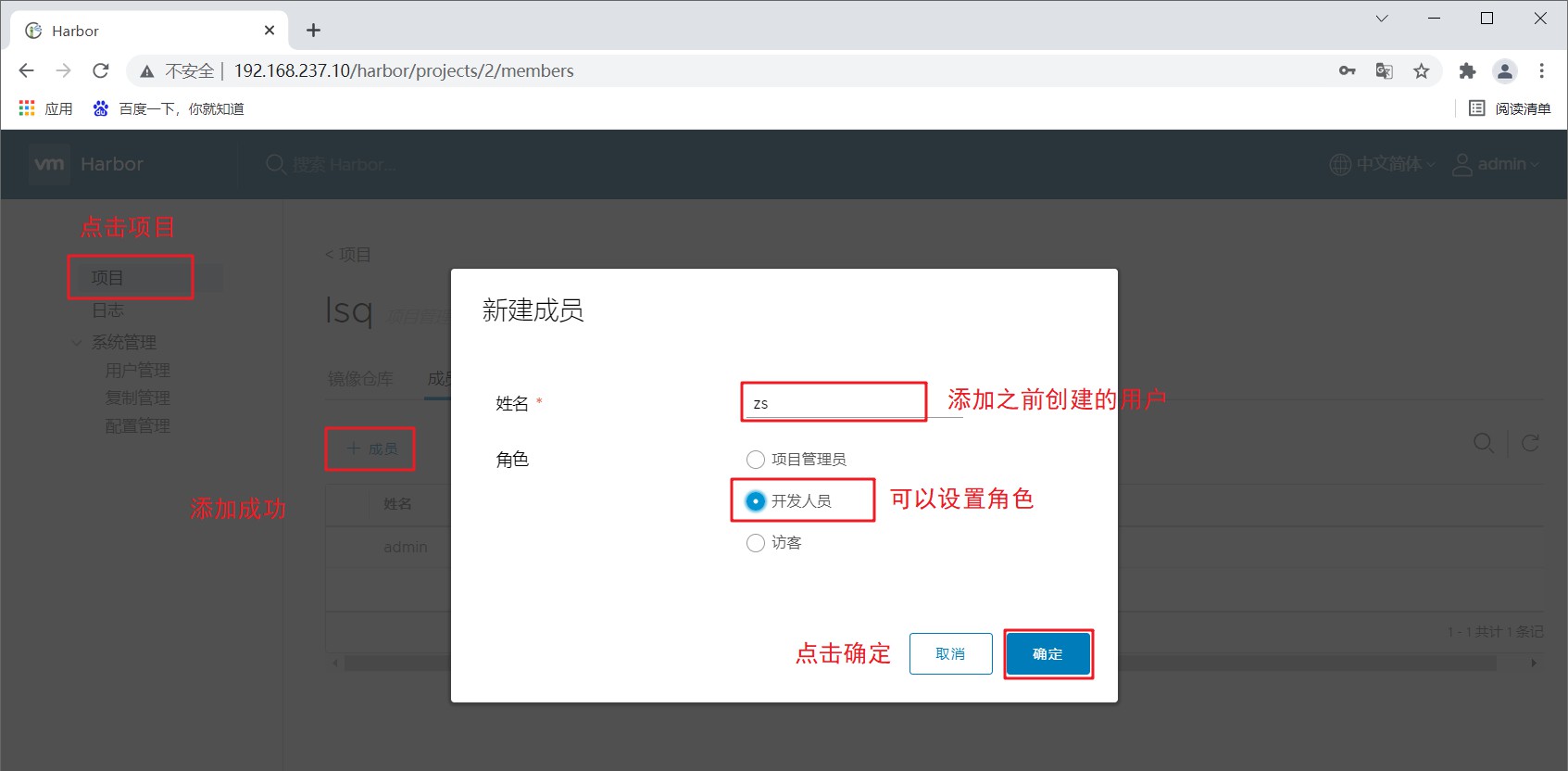Open Chrome three-dot menu
Screen dimensions: 1568x771
tap(1541, 70)
